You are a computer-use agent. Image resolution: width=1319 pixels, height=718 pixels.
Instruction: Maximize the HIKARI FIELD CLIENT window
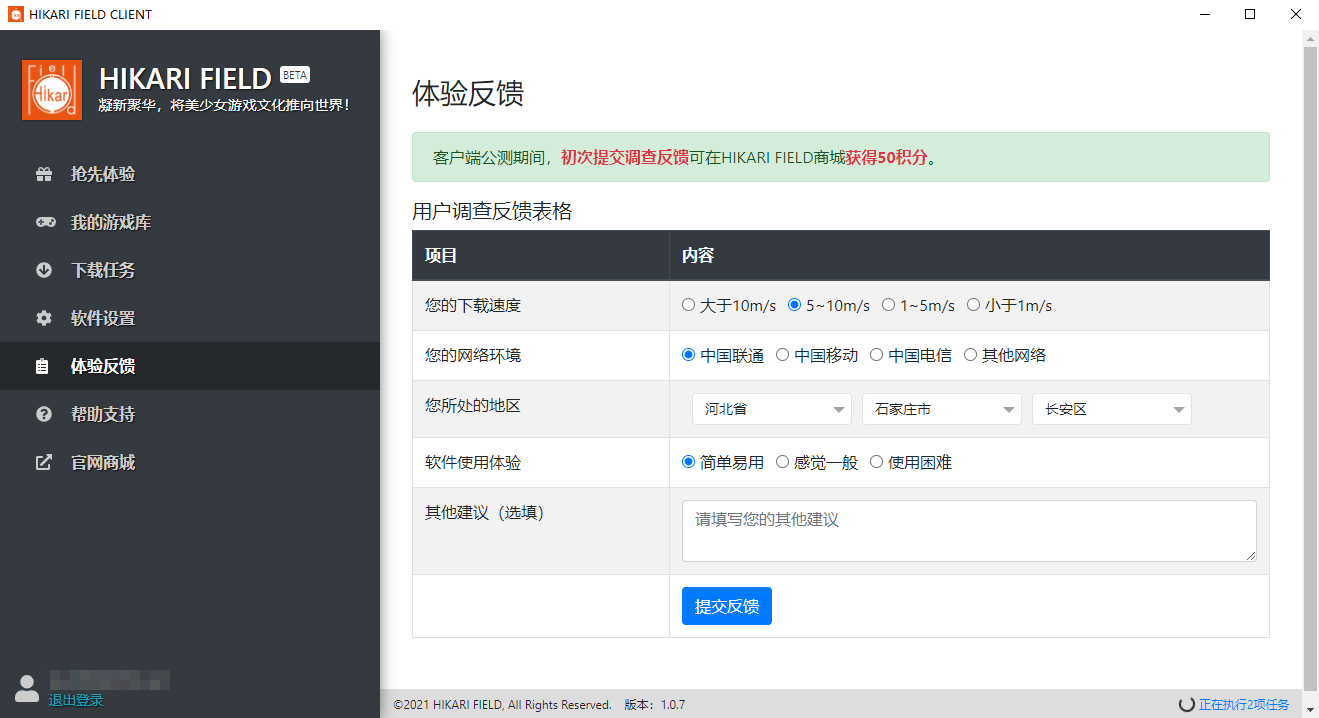click(1250, 15)
